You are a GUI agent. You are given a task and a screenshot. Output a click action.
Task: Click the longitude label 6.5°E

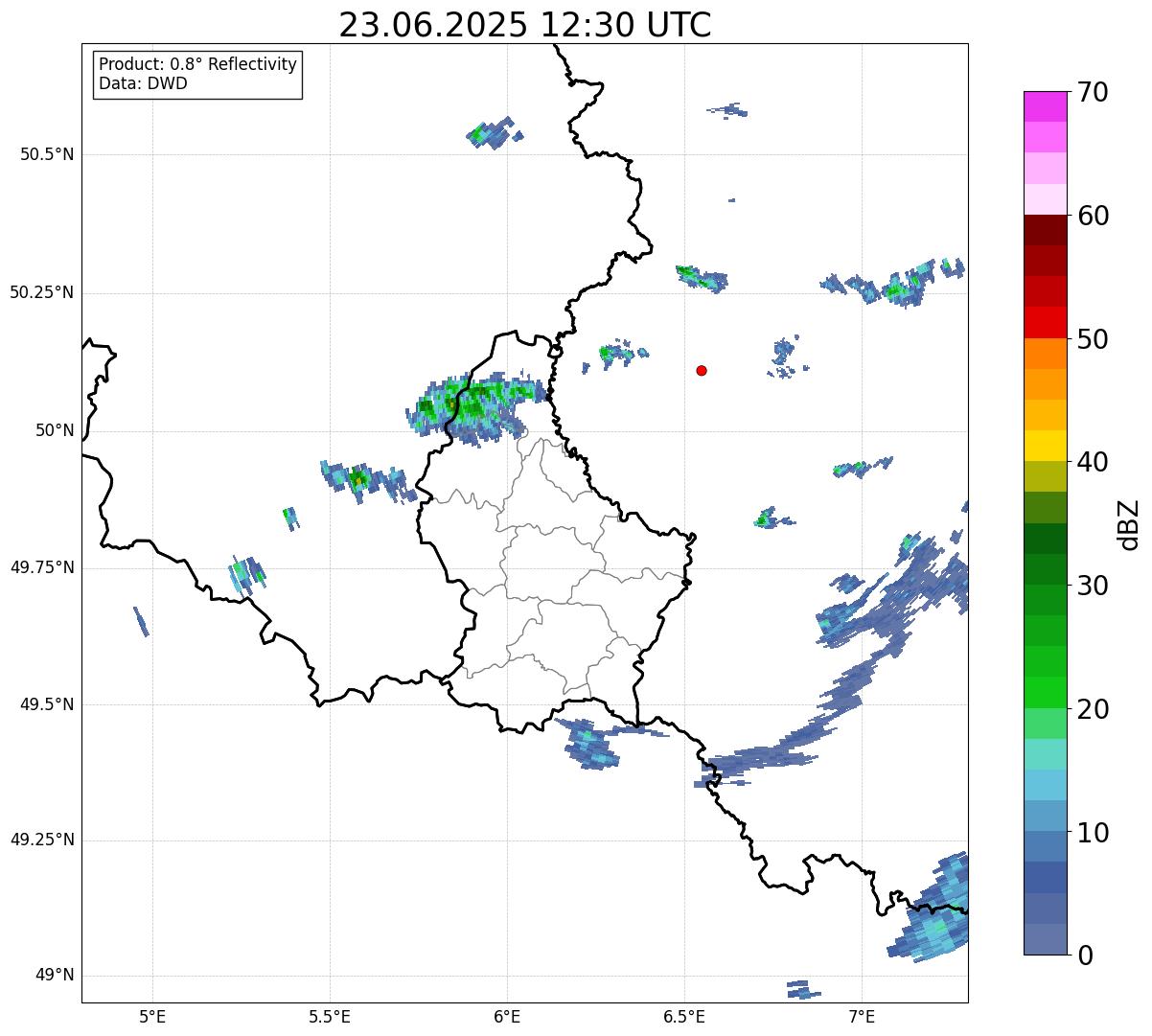[684, 1016]
